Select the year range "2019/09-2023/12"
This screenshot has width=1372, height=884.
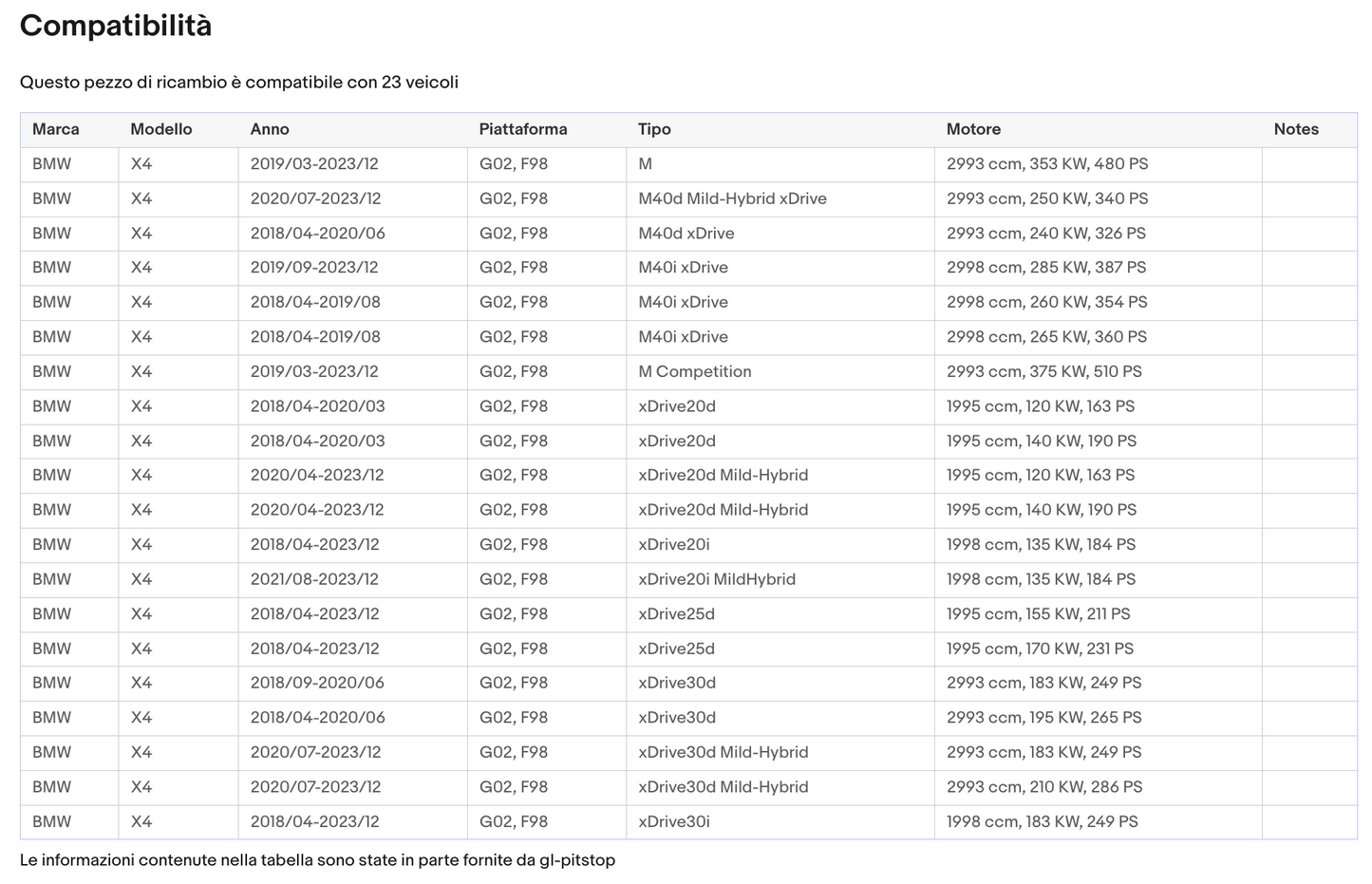point(314,268)
